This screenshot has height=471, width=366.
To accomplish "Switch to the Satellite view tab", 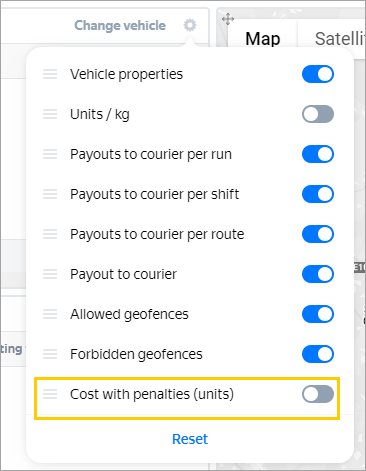I will point(340,39).
